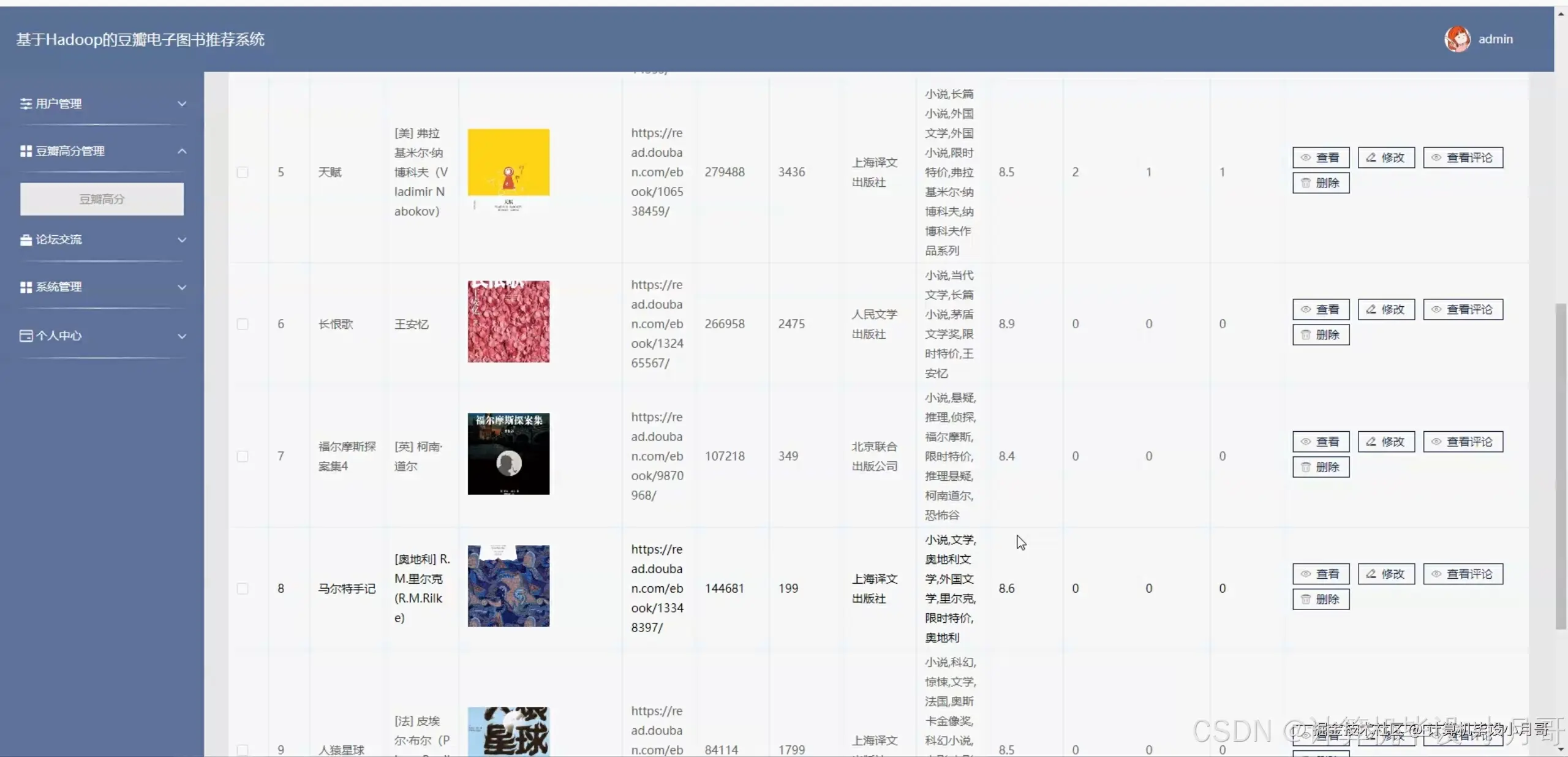1568x757 pixels.
Task: Click the 用户管理 sliders icon in the sidebar
Action: coord(26,104)
